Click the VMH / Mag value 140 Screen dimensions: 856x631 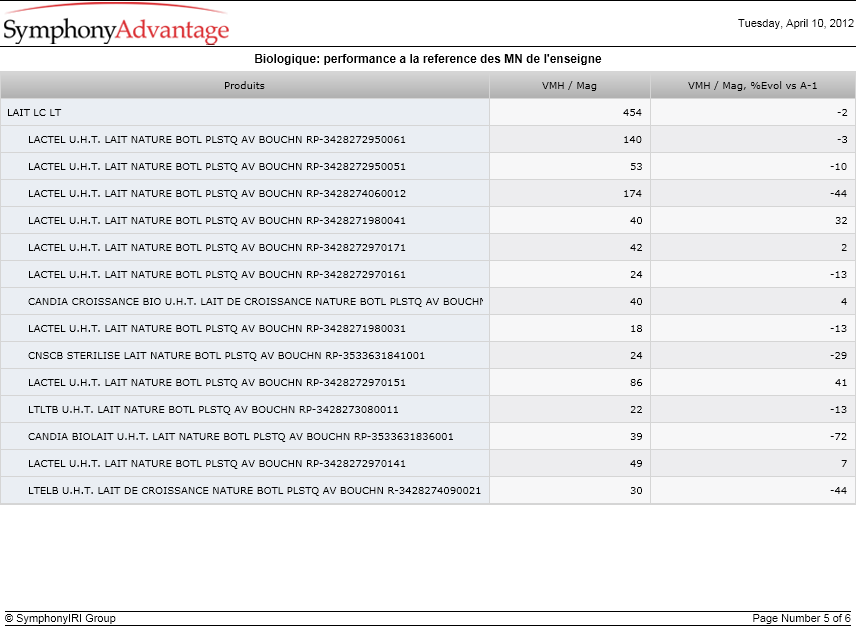coord(632,140)
